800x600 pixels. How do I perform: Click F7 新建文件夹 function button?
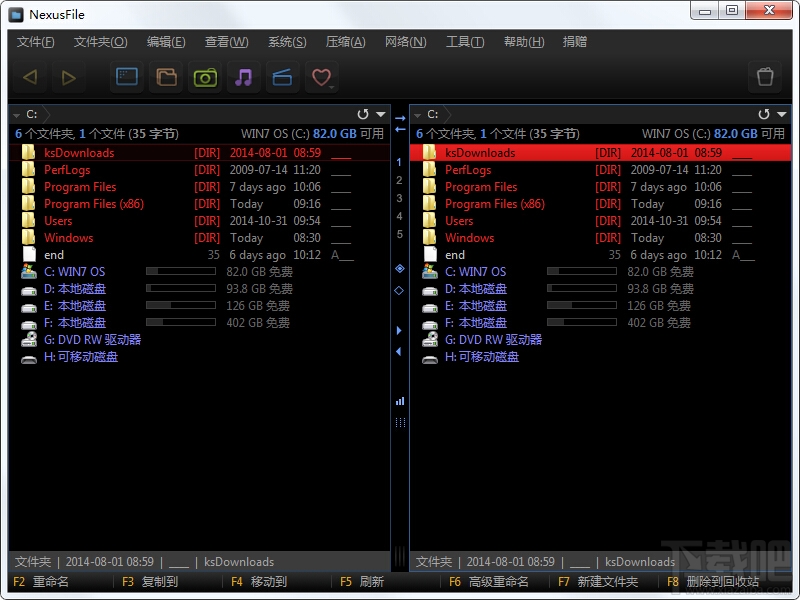(x=598, y=582)
